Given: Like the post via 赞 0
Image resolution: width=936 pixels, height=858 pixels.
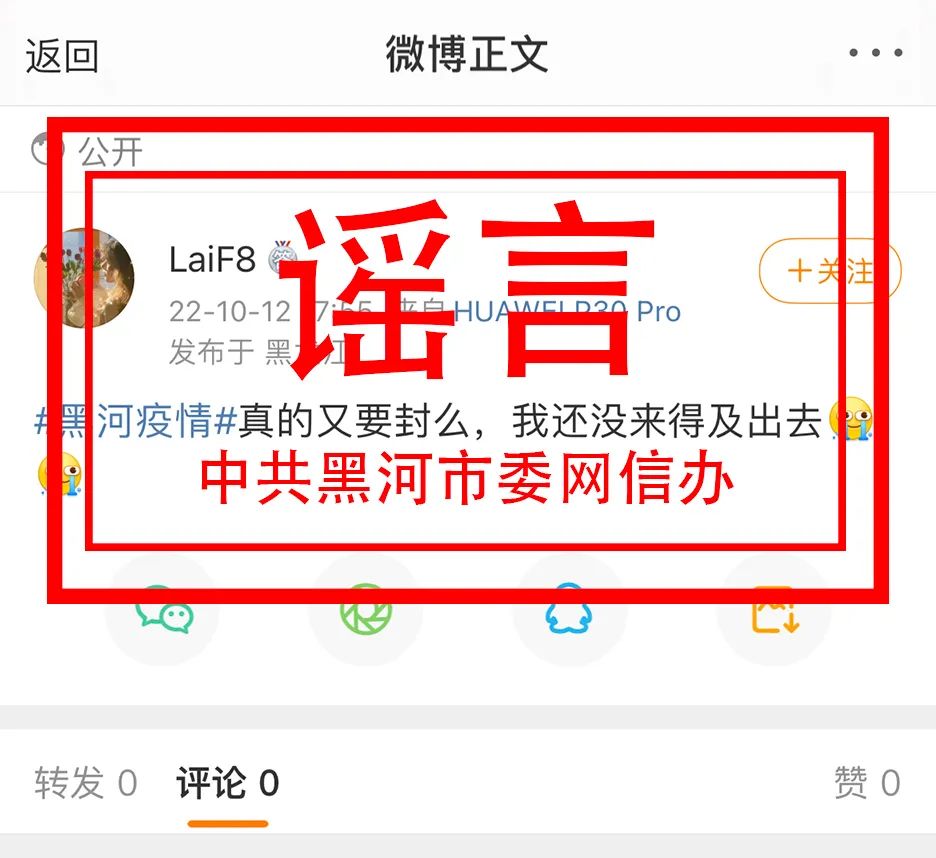Looking at the screenshot, I should click(x=867, y=783).
